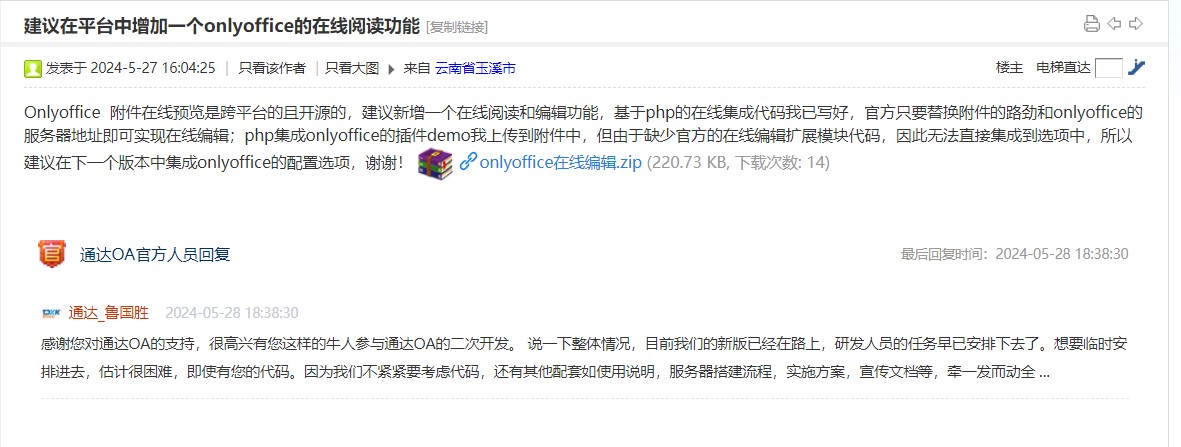Expand the truncated reply via trailing ellipsis
The image size is (1181, 447).
click(1044, 372)
